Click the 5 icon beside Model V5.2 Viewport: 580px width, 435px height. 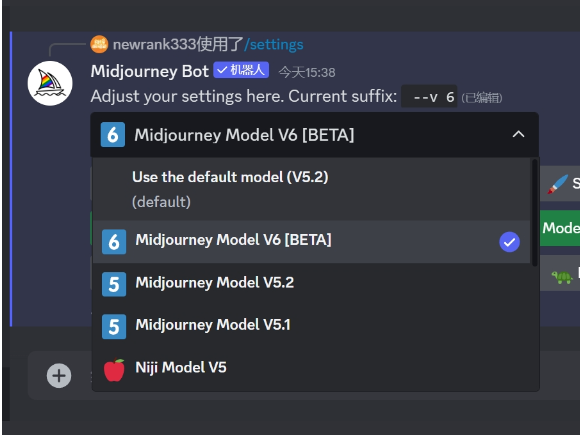pos(114,284)
